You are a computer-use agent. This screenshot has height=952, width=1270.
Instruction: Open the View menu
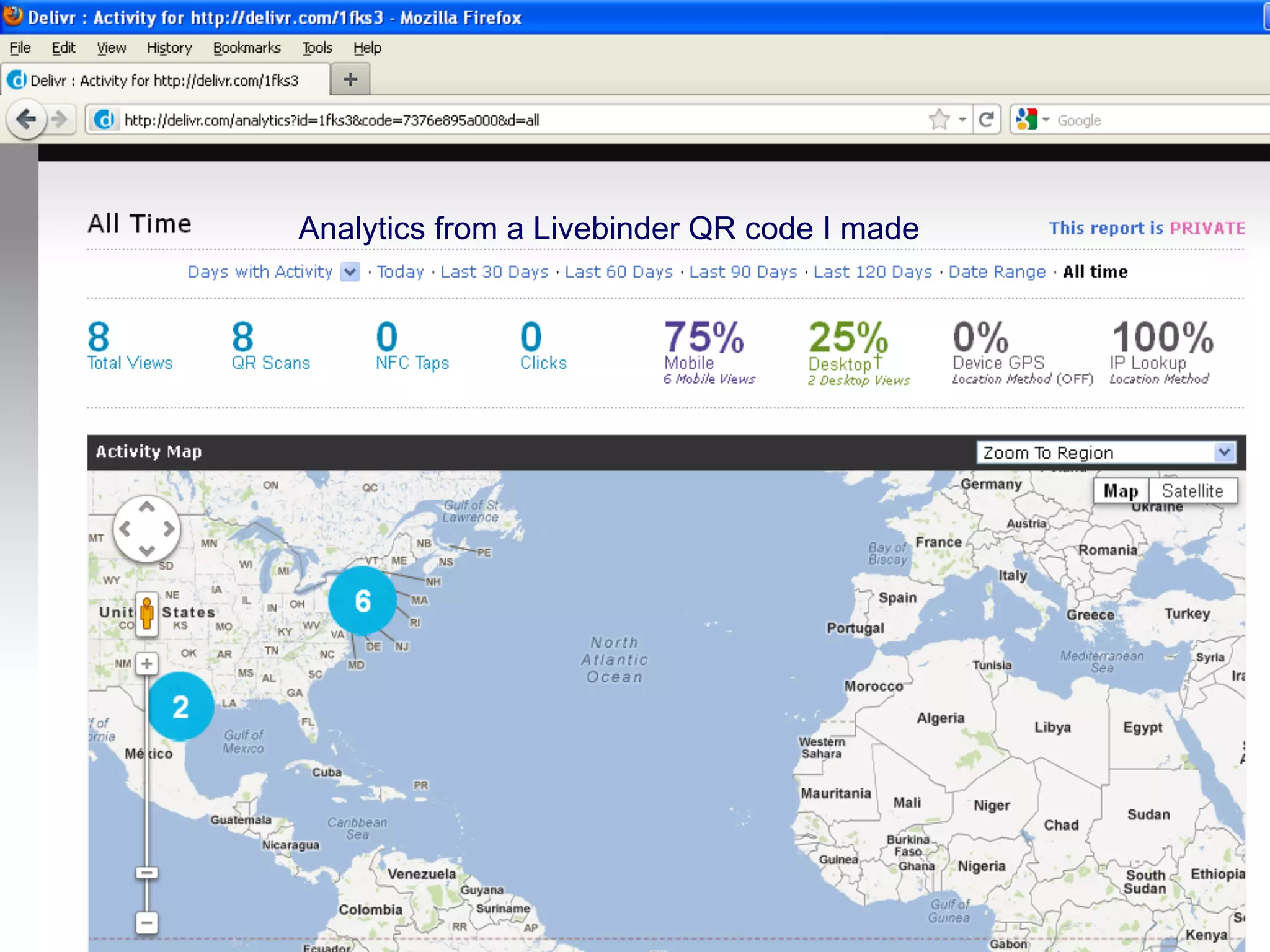coord(111,48)
